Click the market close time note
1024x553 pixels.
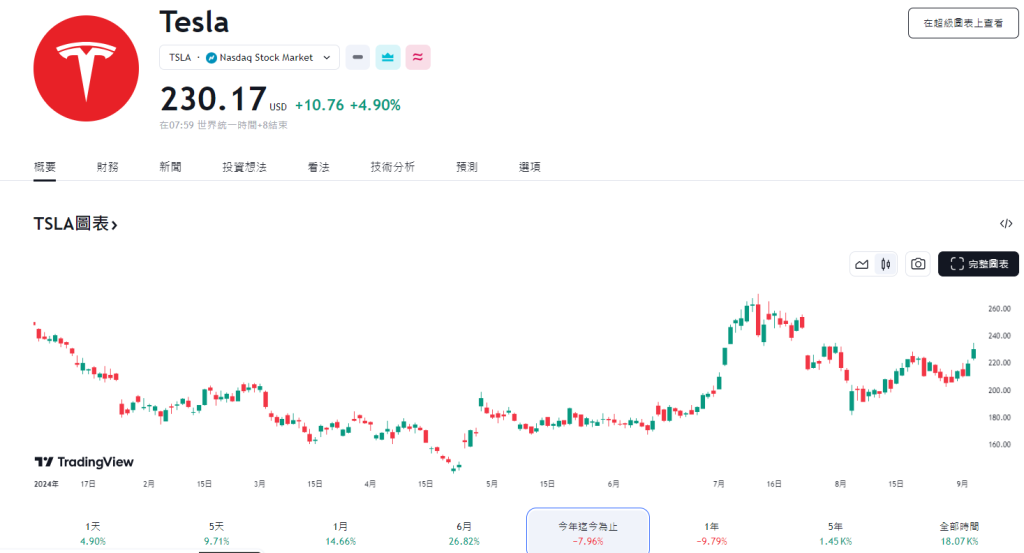click(x=223, y=125)
